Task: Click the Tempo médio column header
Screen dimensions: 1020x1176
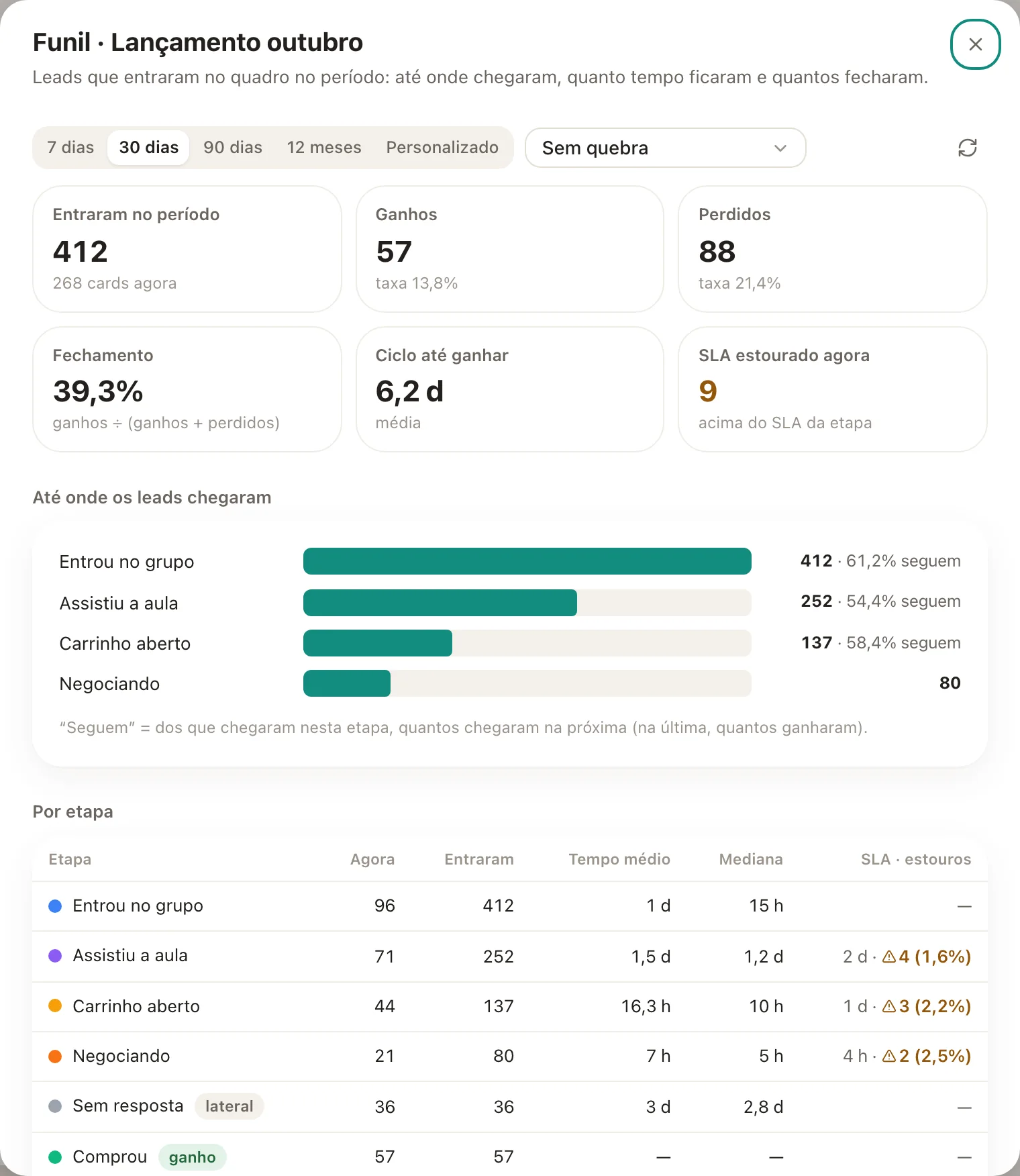Action: coord(619,859)
